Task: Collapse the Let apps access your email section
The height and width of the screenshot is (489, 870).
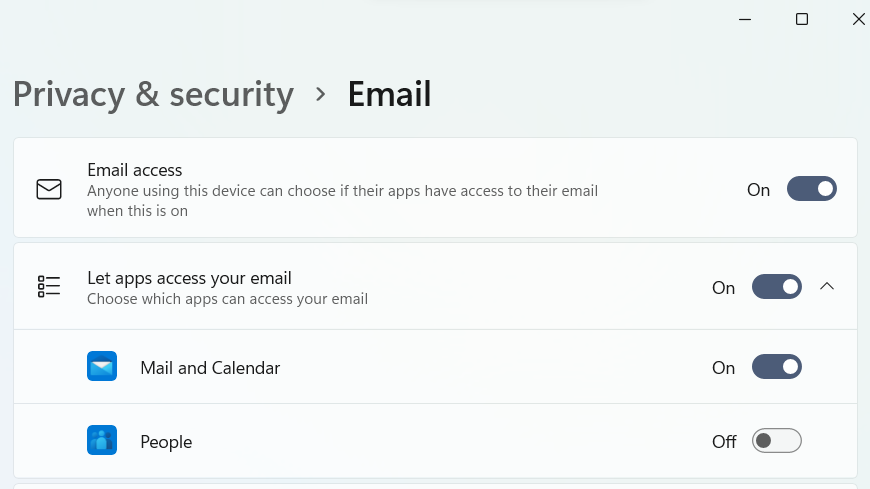Action: (x=827, y=287)
